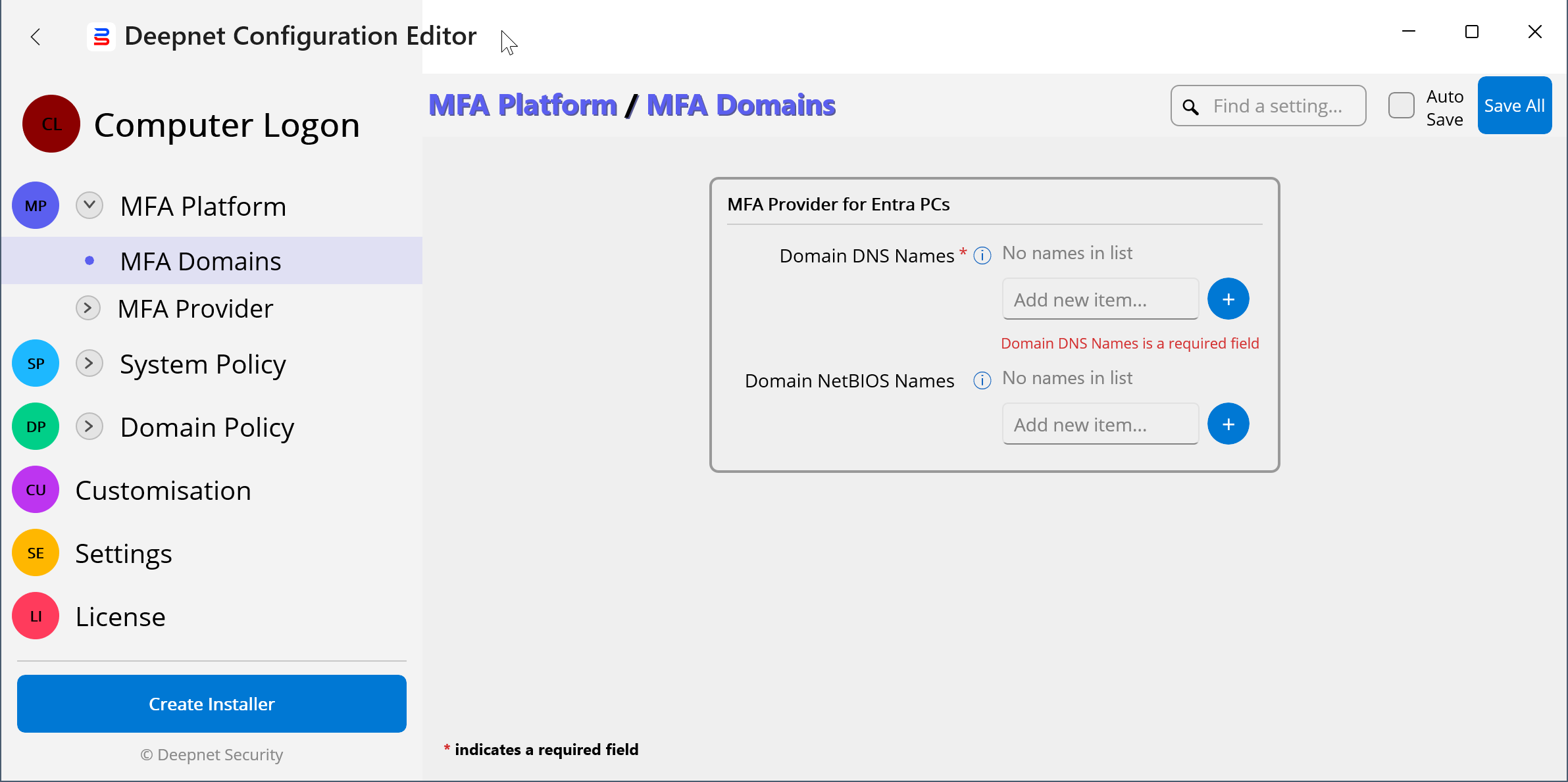Click the back arrow in the title bar

tap(36, 37)
